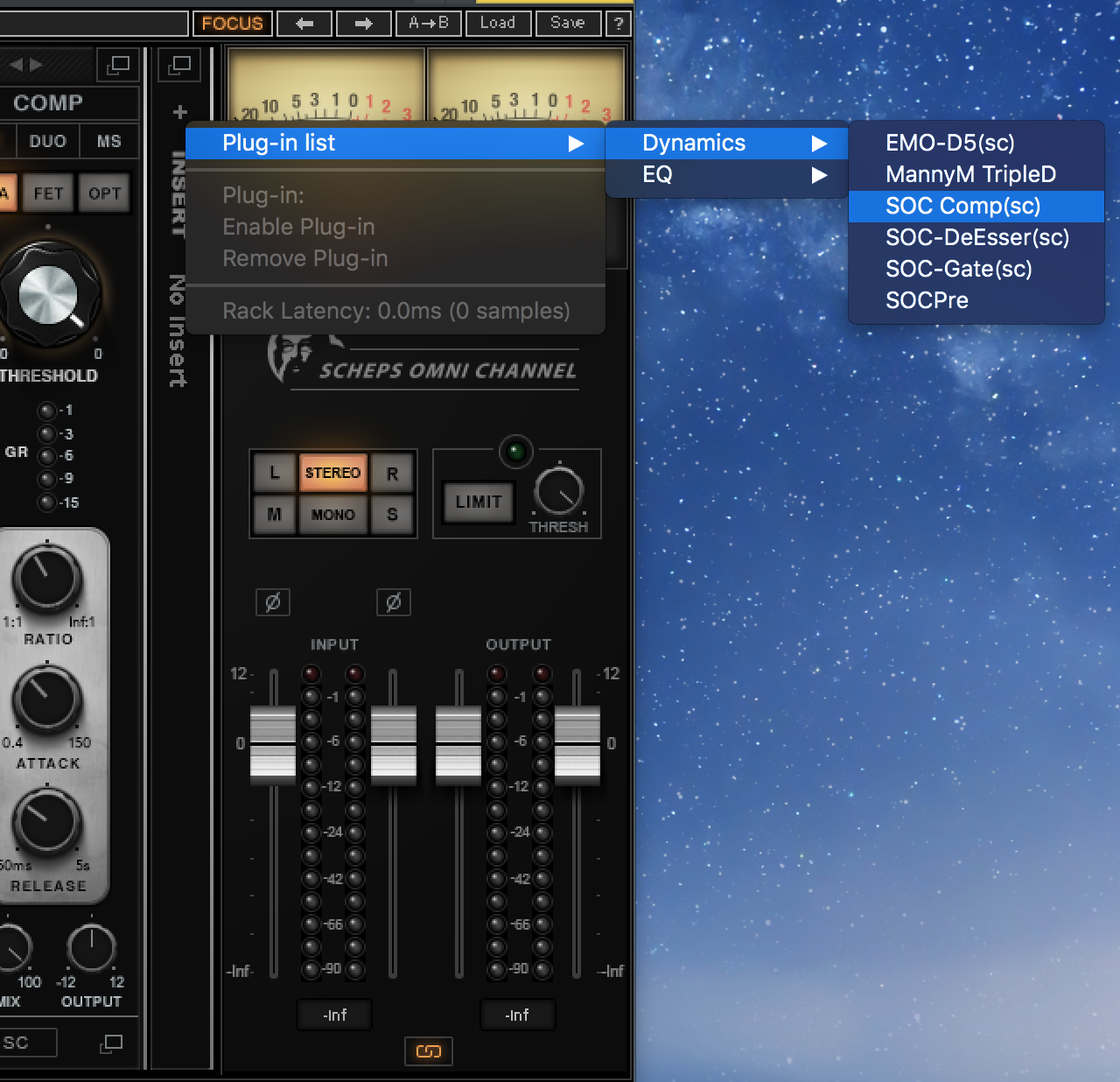Click the compressor ATTACK knob
Viewport: 1120px width, 1082px height.
(x=46, y=699)
